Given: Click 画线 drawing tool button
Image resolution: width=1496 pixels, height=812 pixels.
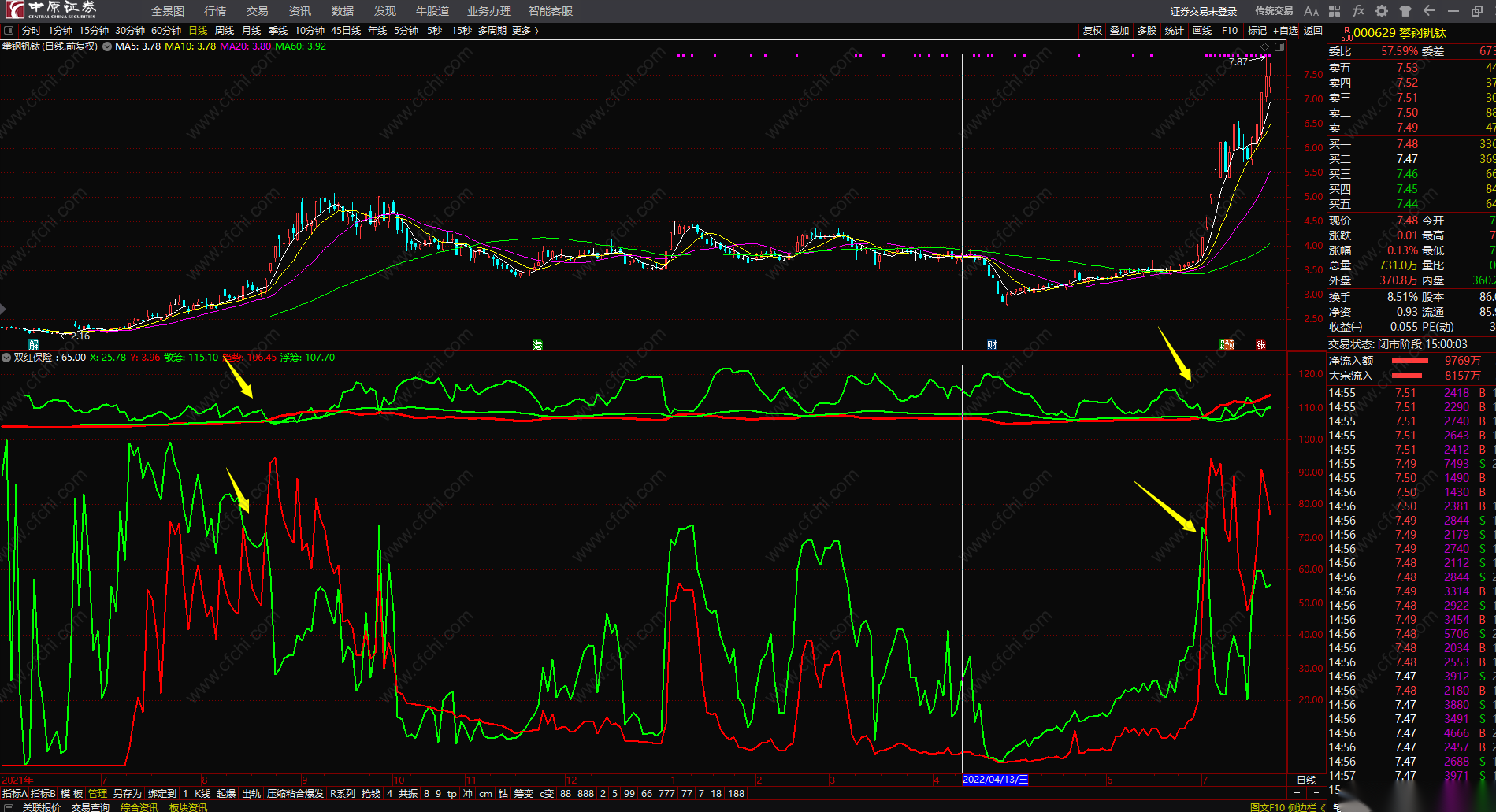Looking at the screenshot, I should [1202, 31].
